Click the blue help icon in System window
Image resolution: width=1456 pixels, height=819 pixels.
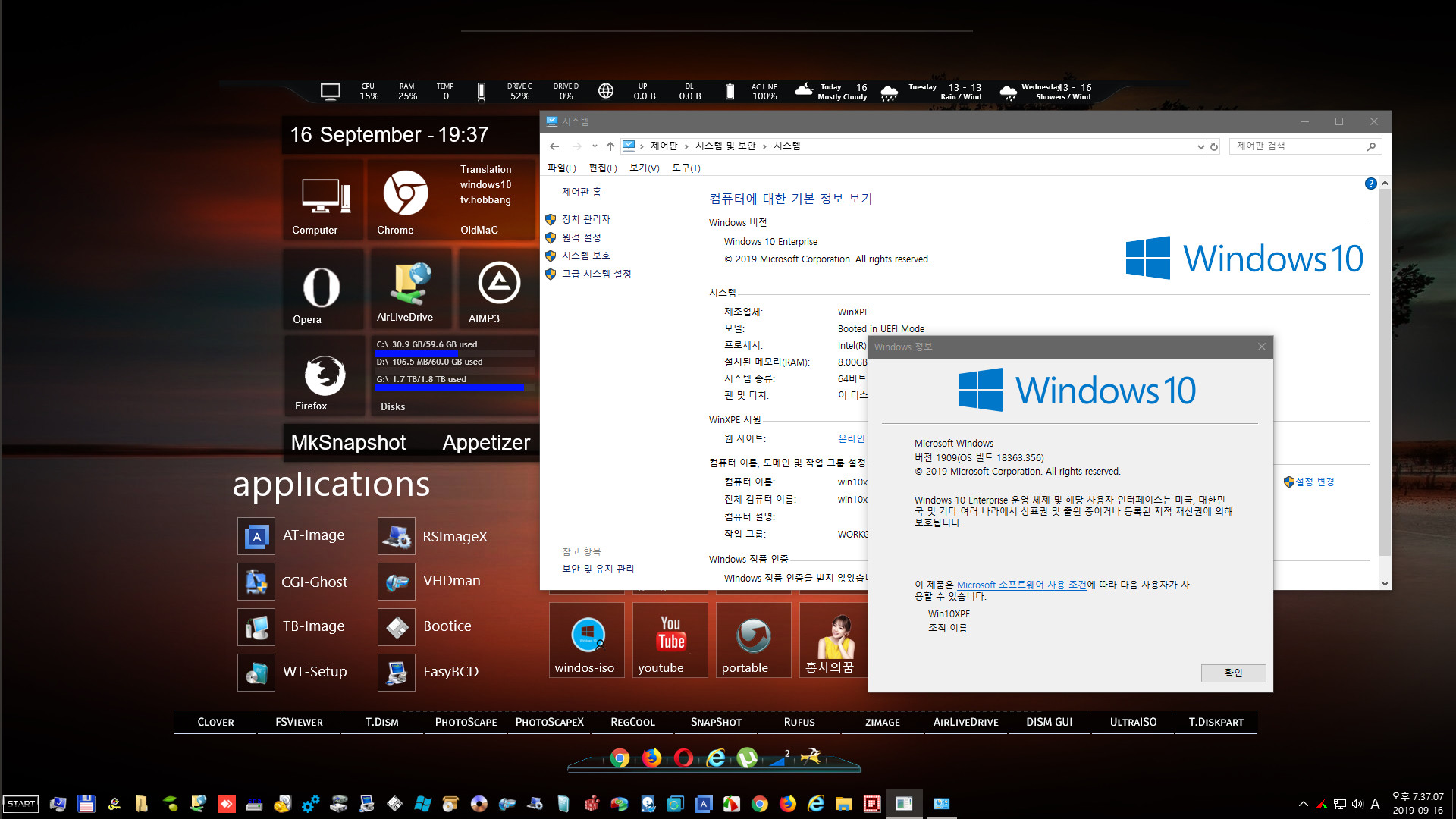(x=1371, y=184)
